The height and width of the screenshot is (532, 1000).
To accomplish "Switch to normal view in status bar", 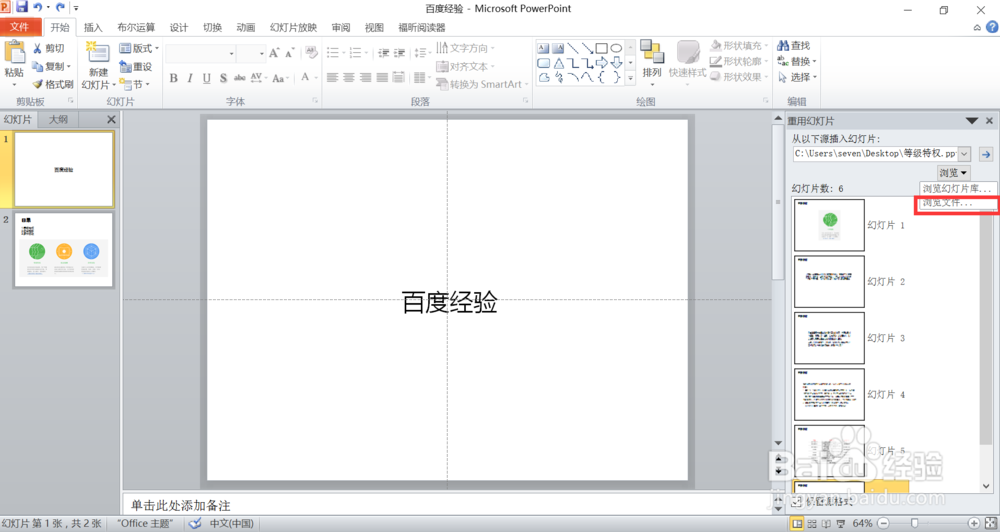I will pos(797,524).
